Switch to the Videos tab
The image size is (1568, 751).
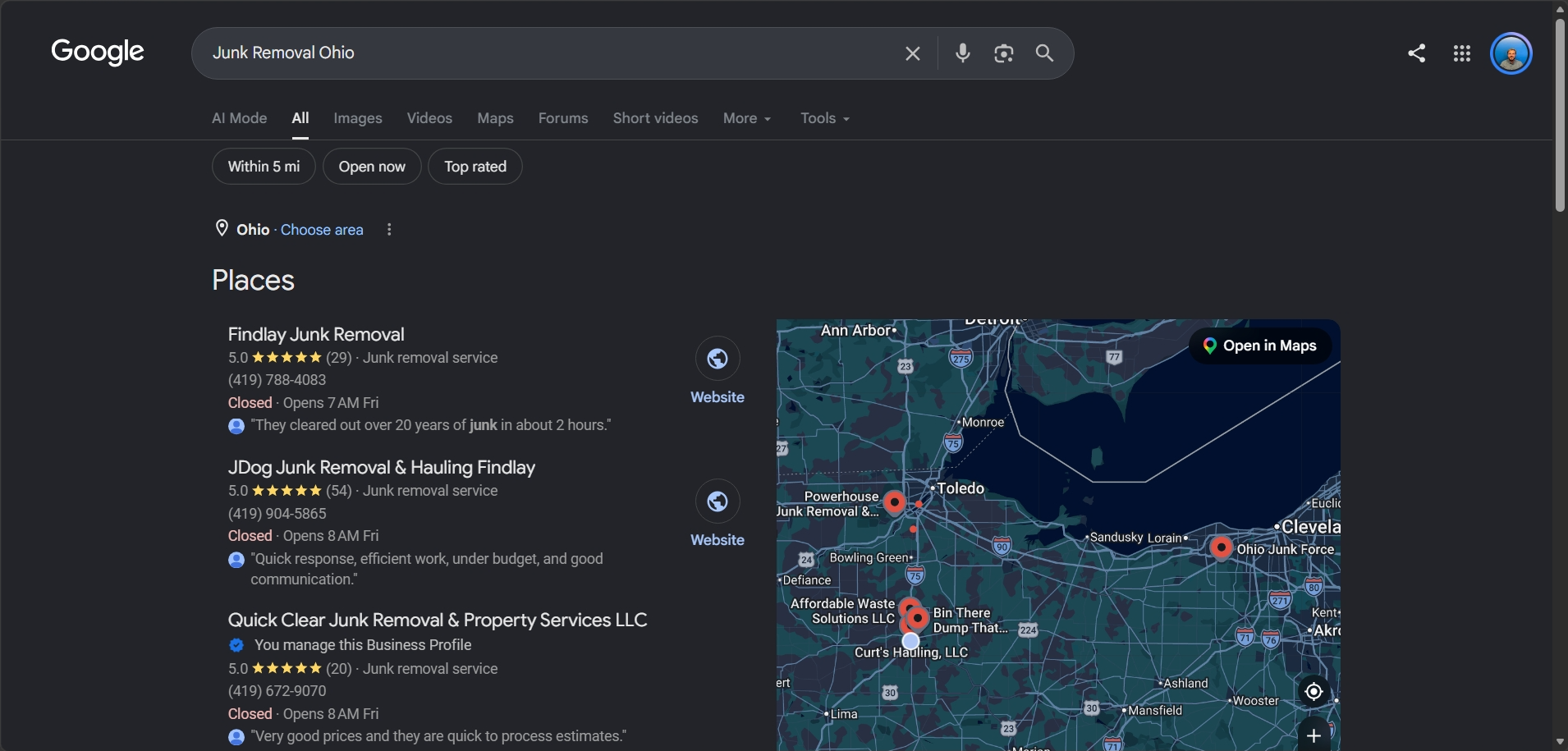429,118
